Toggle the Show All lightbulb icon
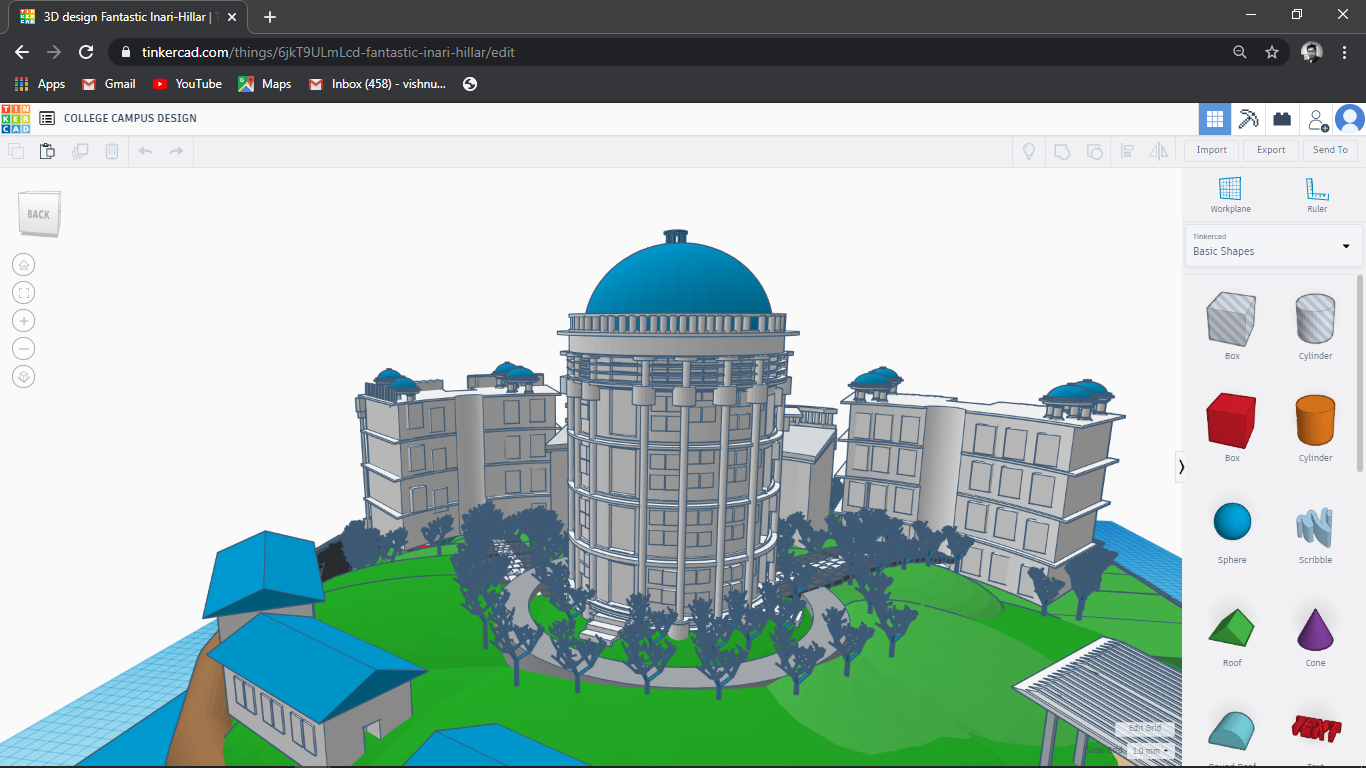This screenshot has width=1366, height=768. [1028, 151]
